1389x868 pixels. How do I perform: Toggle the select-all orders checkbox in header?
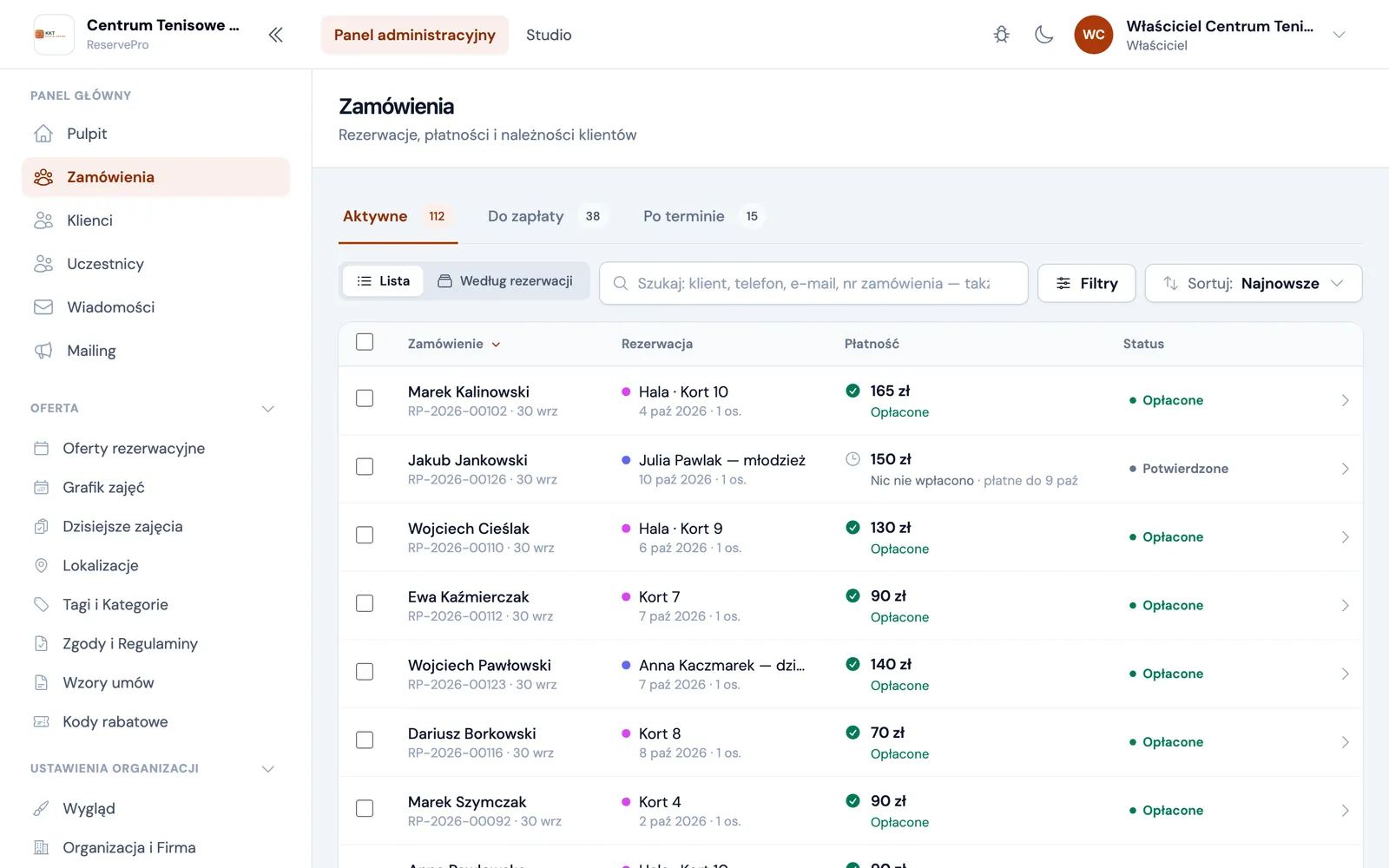(365, 342)
